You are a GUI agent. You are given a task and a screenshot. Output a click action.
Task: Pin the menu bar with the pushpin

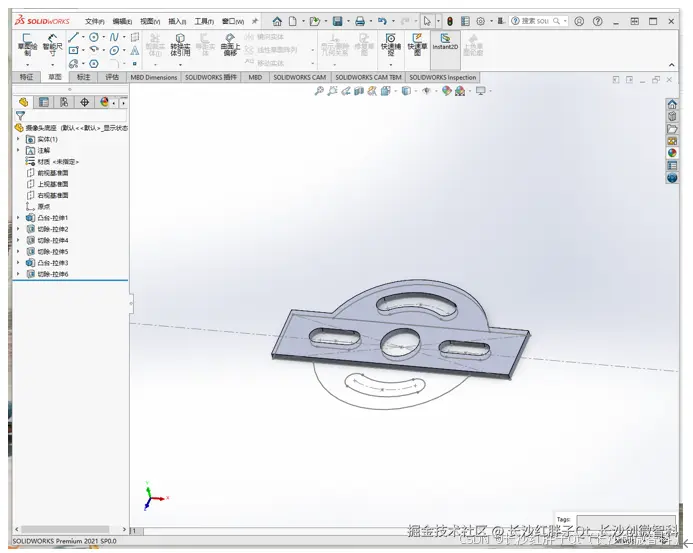[x=255, y=21]
